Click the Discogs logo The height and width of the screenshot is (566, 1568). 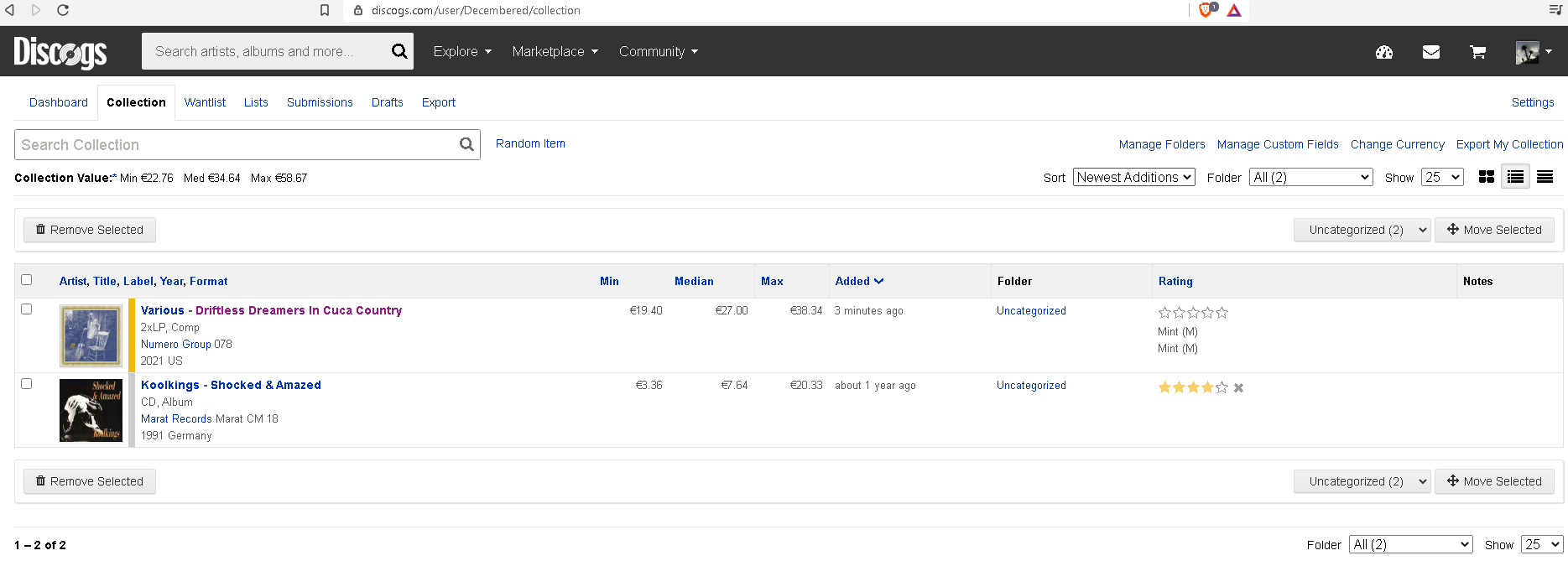coord(60,52)
